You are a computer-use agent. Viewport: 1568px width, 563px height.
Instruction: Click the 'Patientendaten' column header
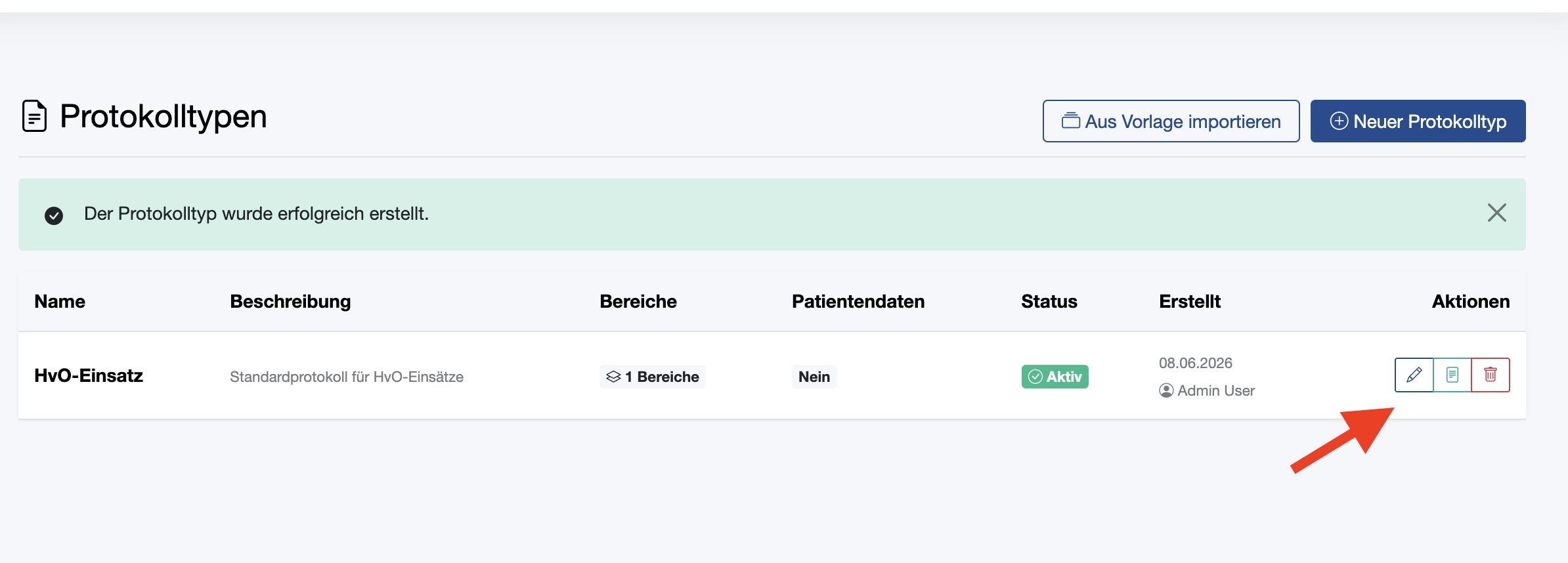(858, 302)
